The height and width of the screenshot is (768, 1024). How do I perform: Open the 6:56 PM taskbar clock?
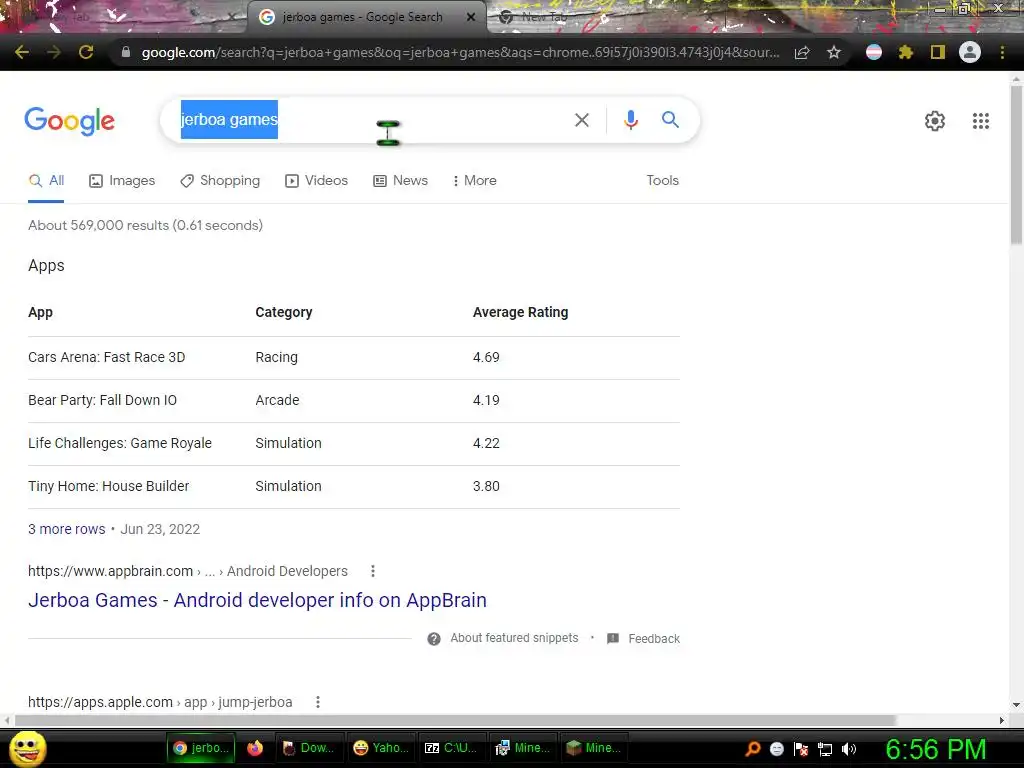tap(936, 749)
